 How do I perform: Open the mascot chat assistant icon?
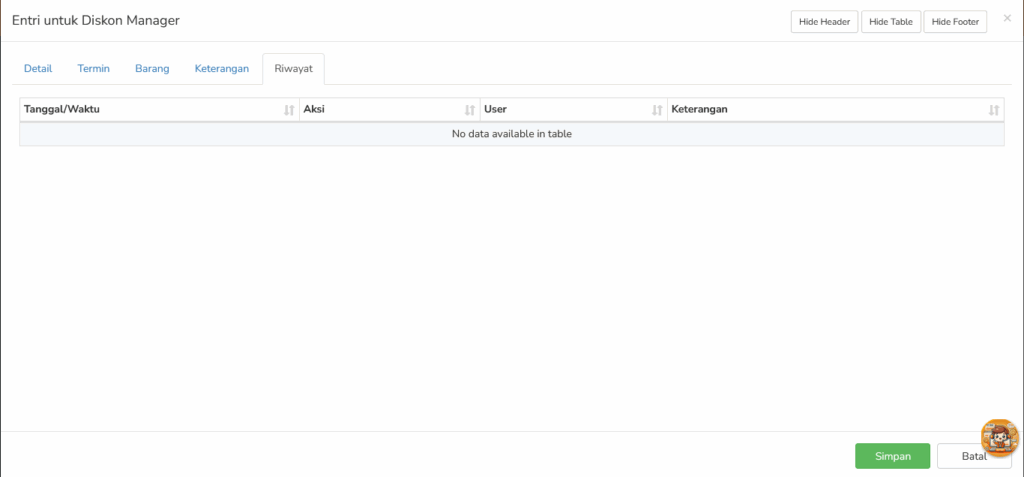(x=999, y=438)
